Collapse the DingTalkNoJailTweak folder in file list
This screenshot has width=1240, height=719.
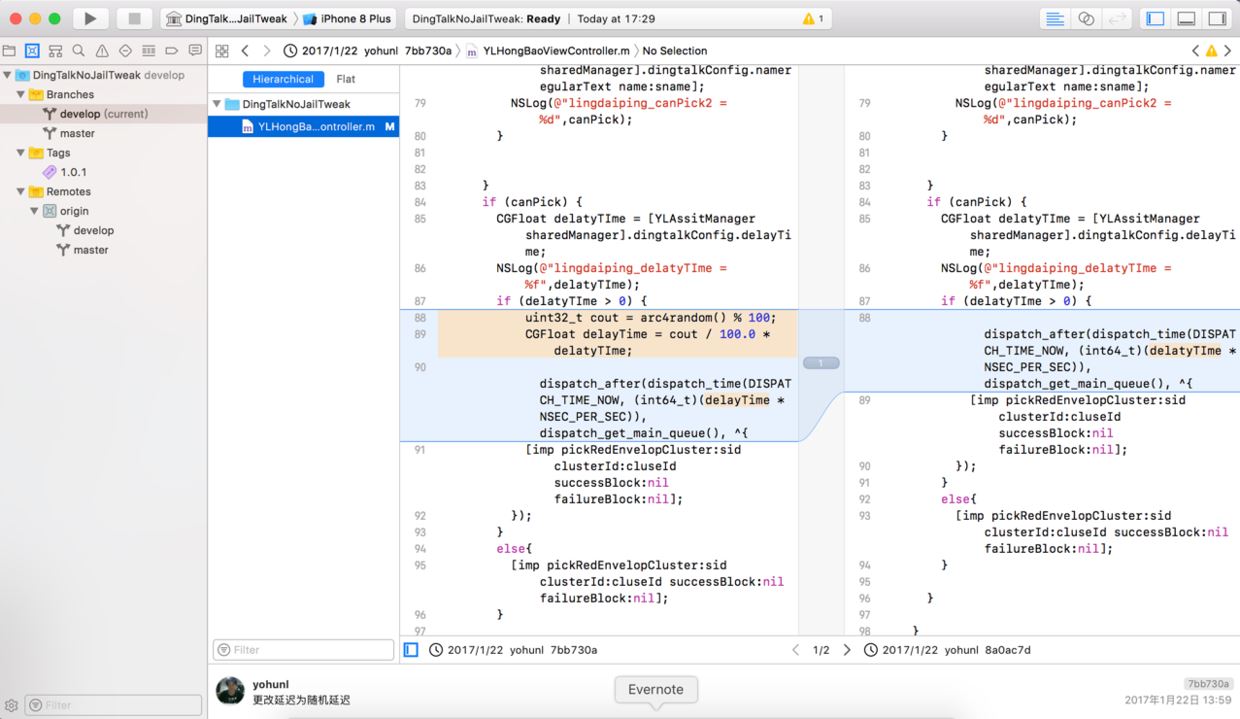click(x=216, y=104)
